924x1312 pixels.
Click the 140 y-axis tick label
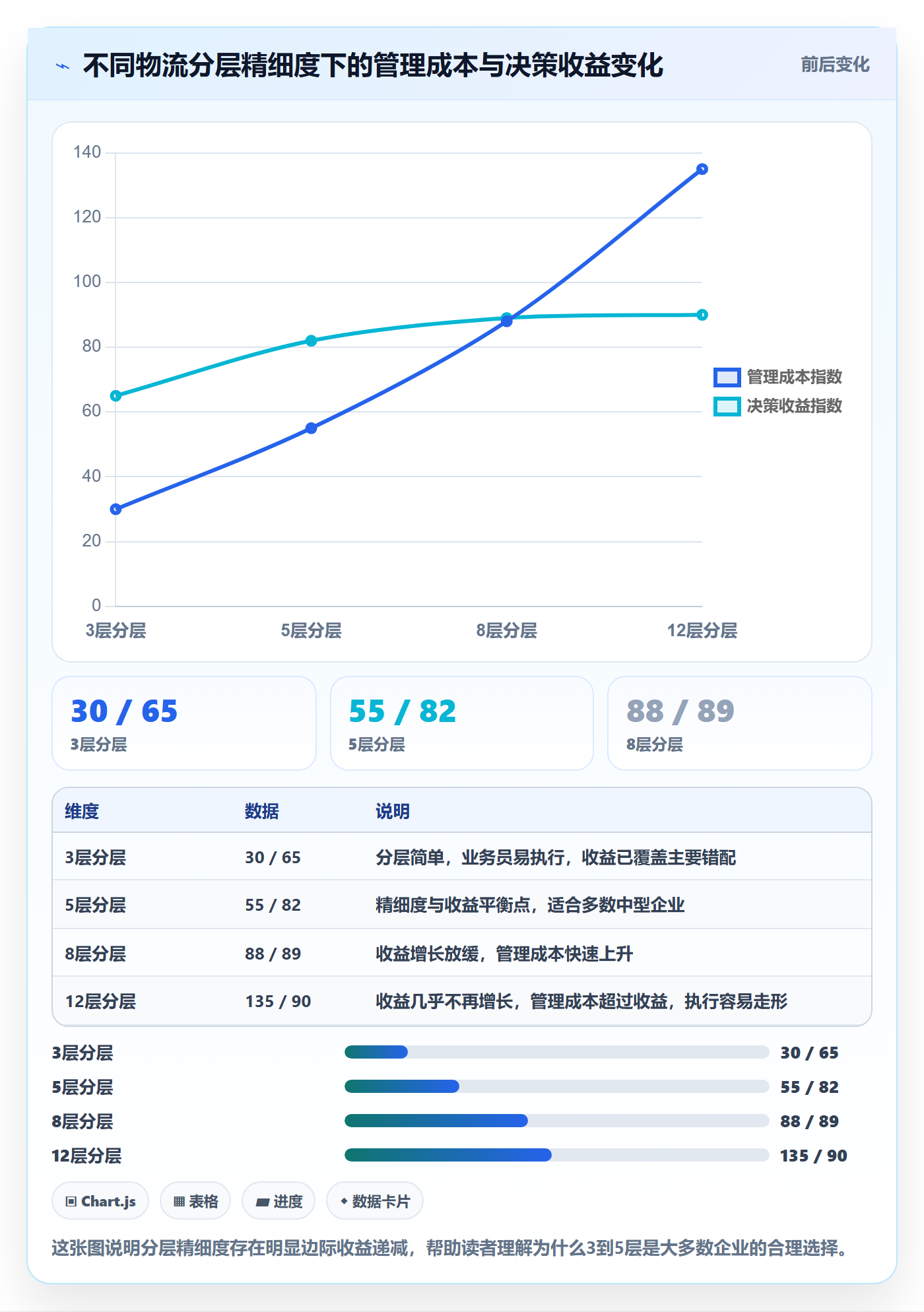coord(87,152)
